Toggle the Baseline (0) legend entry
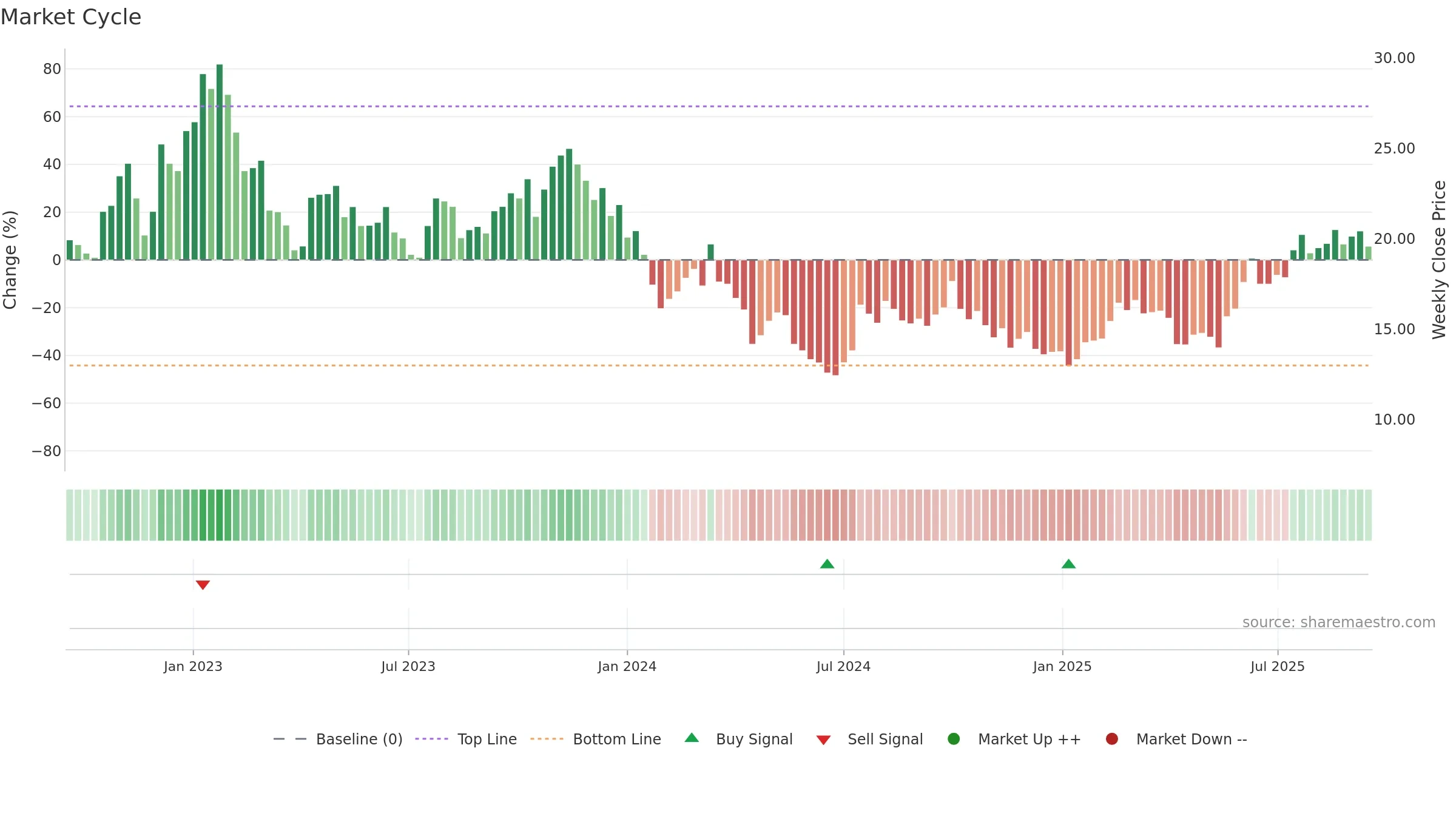 click(338, 739)
